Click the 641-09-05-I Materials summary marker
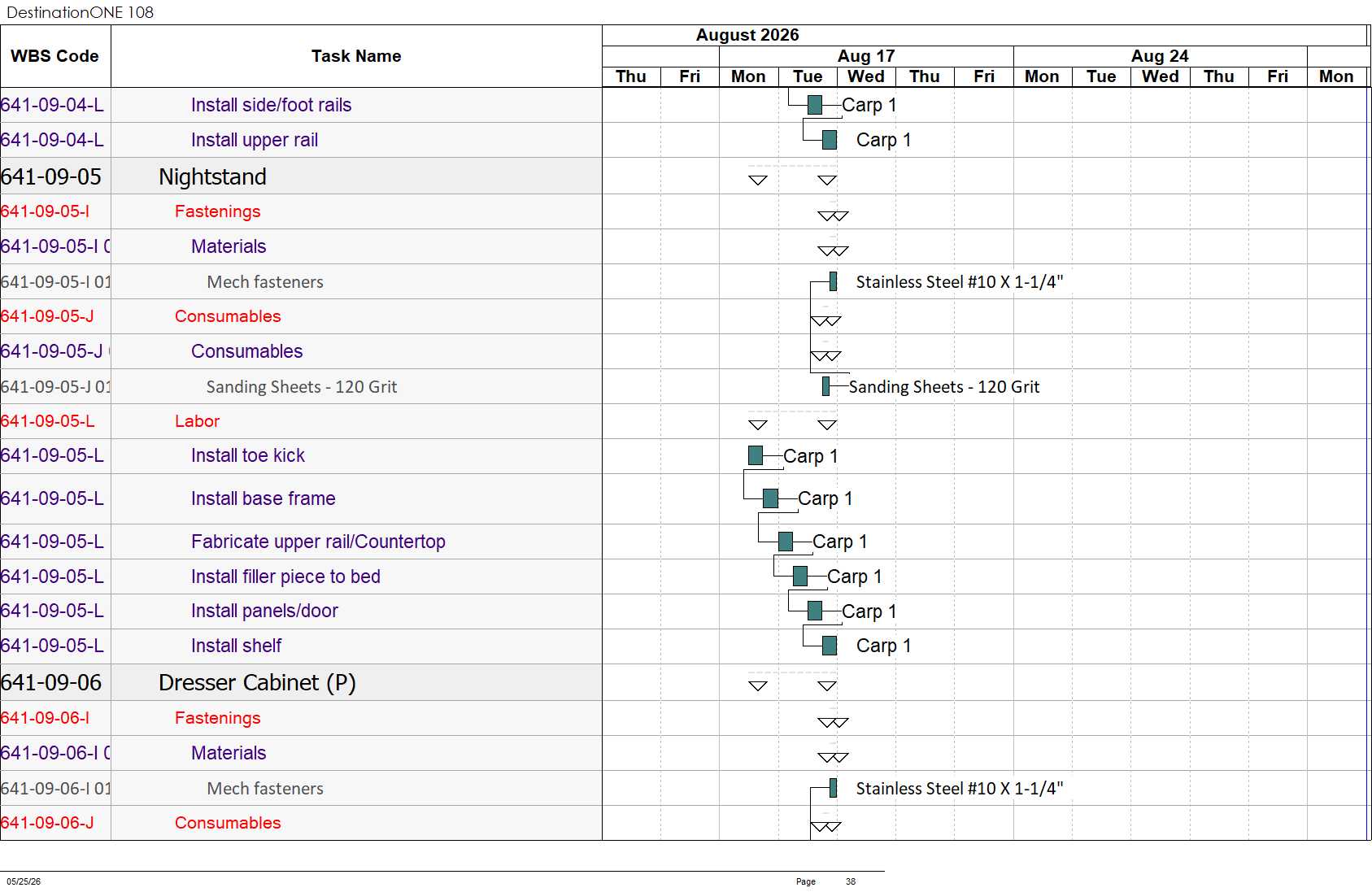The width and height of the screenshot is (1372, 892). (x=833, y=250)
